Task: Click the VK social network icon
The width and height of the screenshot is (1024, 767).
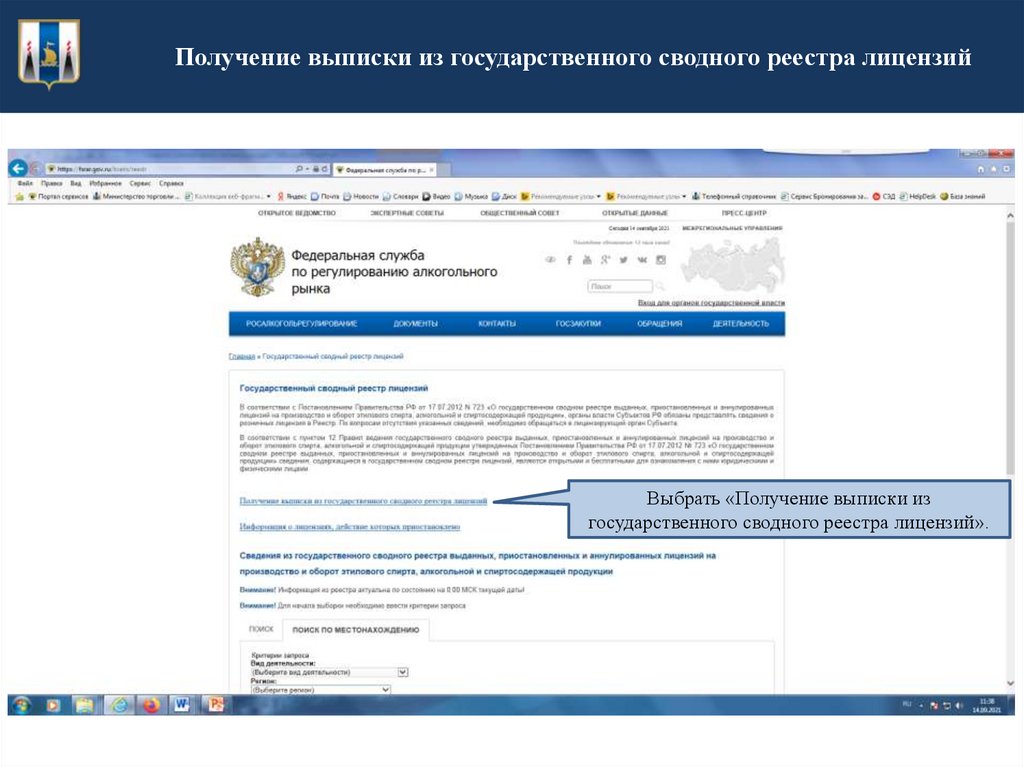Action: tap(642, 260)
